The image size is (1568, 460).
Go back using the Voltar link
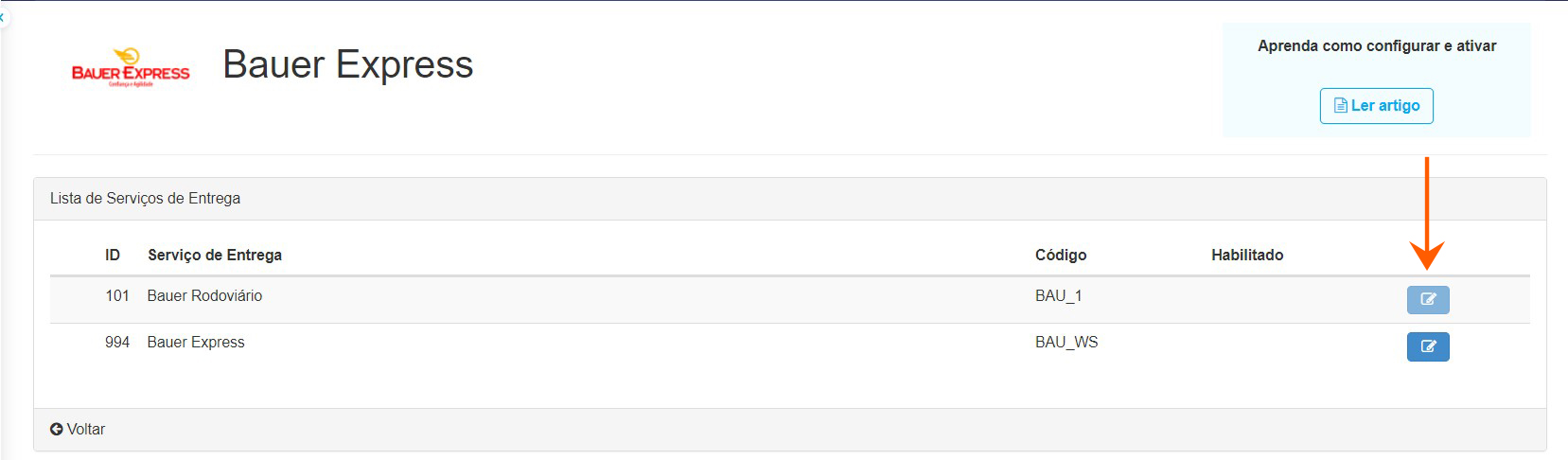click(x=85, y=430)
